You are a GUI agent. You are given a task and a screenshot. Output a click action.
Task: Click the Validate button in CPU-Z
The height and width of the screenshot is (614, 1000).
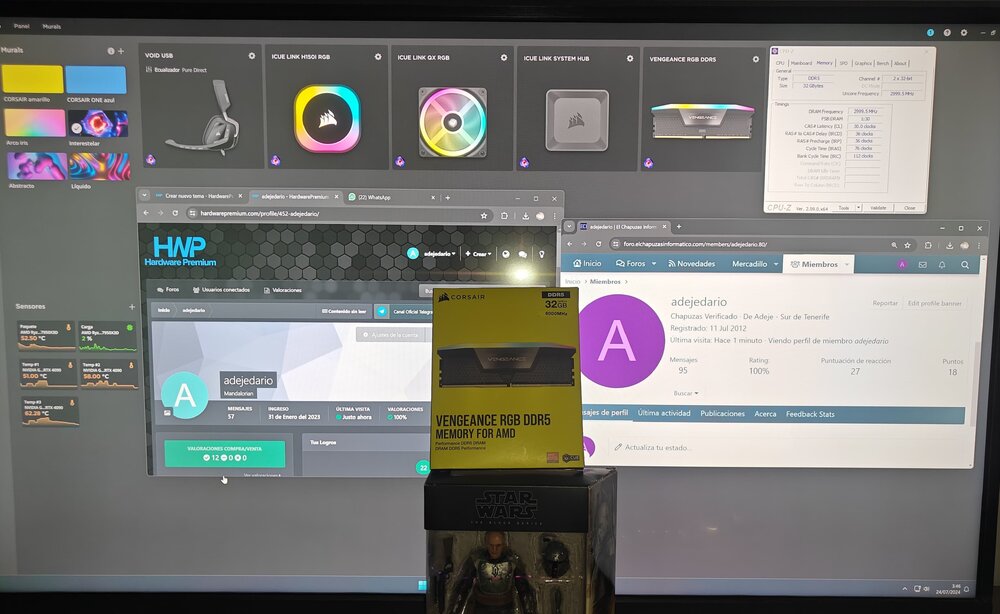click(878, 208)
